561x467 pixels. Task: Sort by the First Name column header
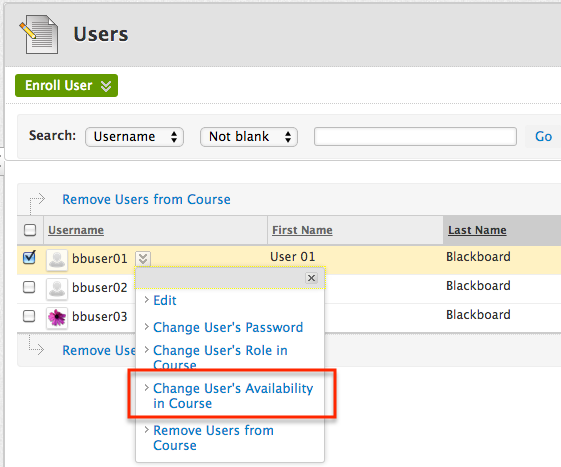(302, 230)
